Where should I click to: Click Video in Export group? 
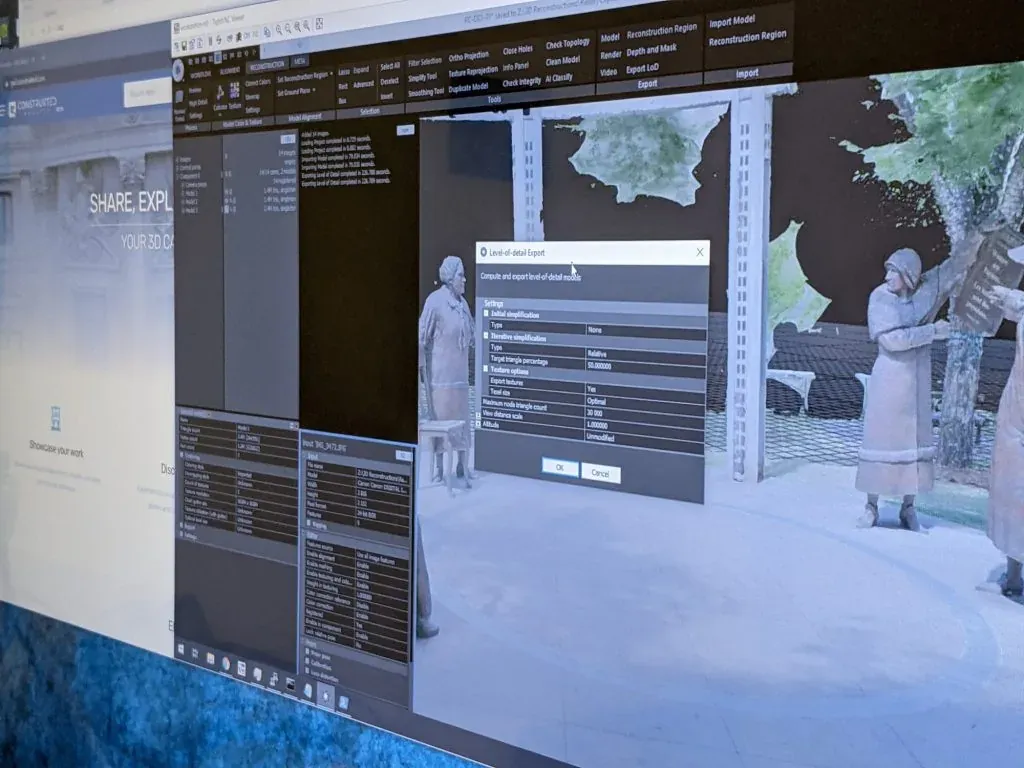(608, 72)
